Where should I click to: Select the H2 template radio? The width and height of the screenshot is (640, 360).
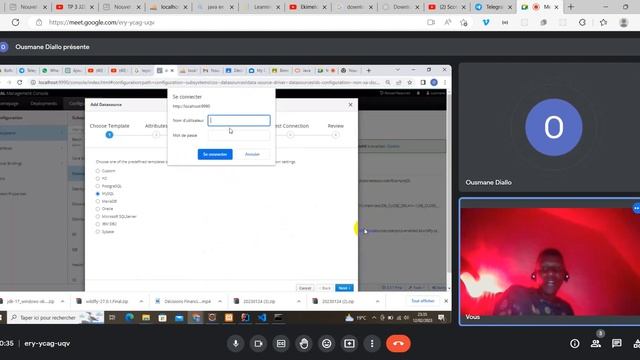pos(98,178)
